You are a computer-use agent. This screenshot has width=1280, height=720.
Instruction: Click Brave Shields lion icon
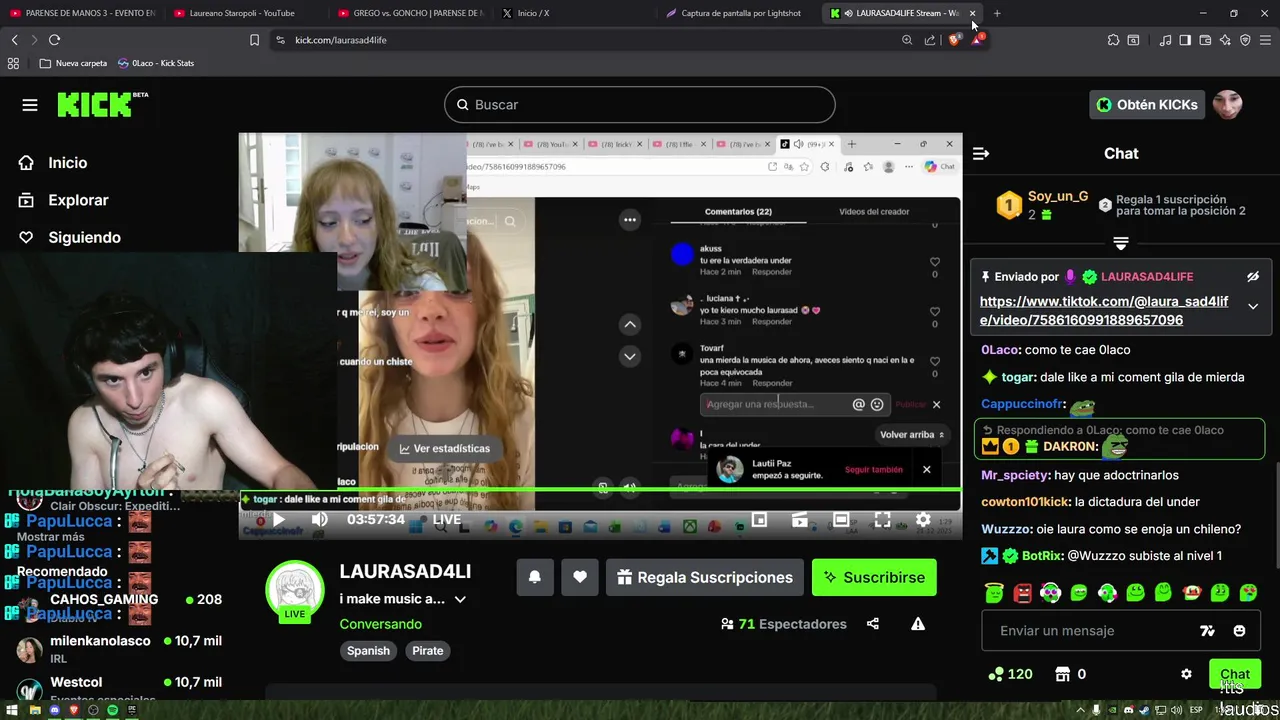pos(955,40)
